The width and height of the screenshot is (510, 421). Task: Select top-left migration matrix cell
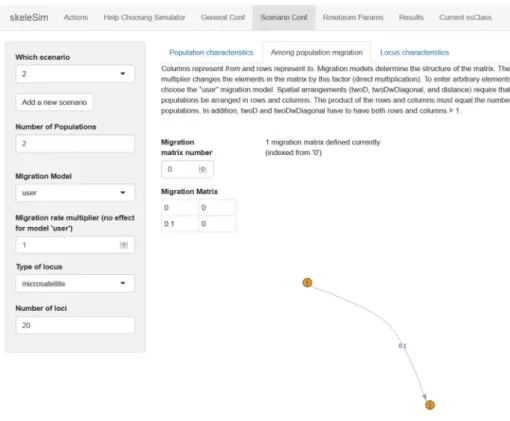click(180, 208)
